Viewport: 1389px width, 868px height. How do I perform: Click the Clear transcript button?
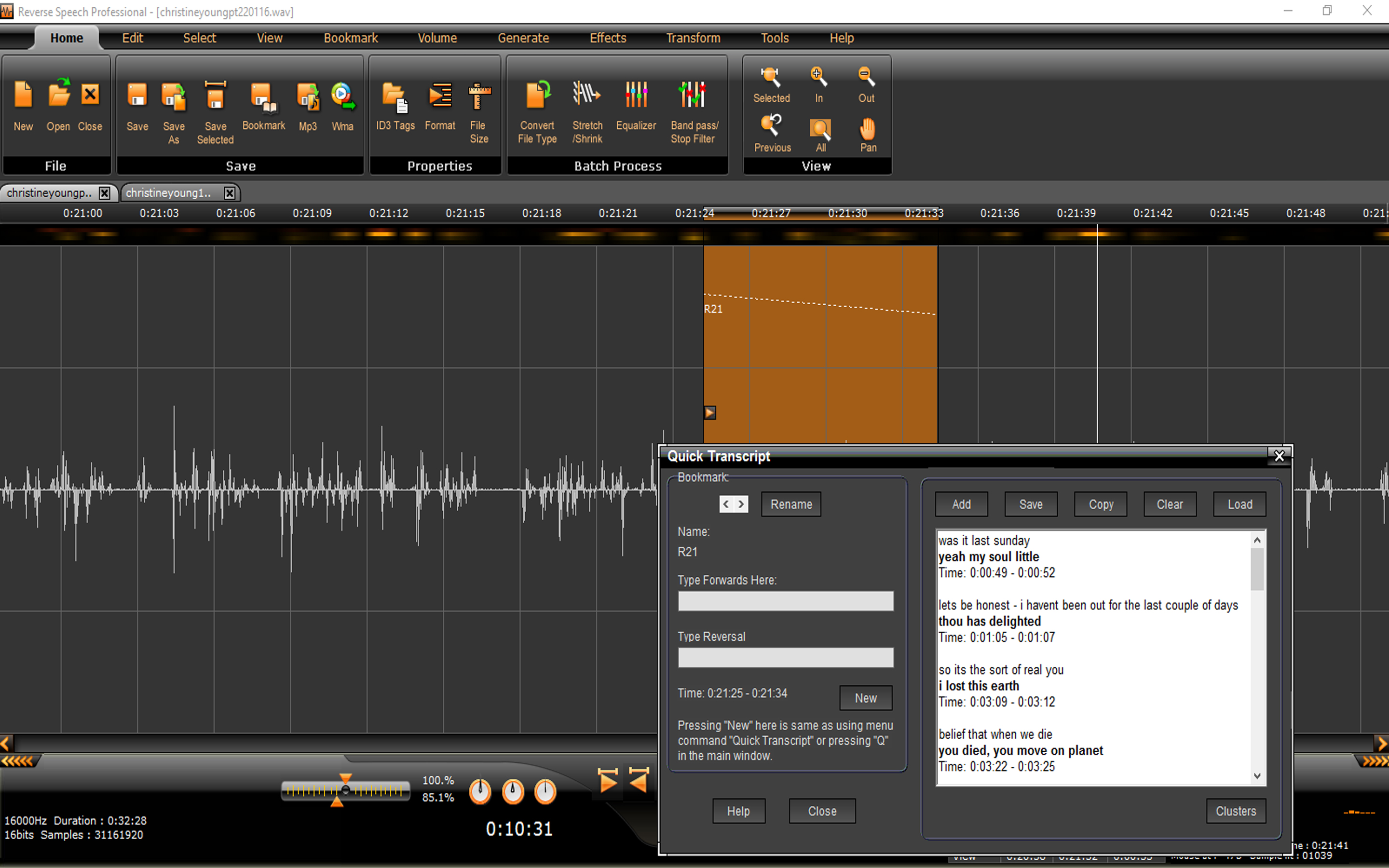1170,504
